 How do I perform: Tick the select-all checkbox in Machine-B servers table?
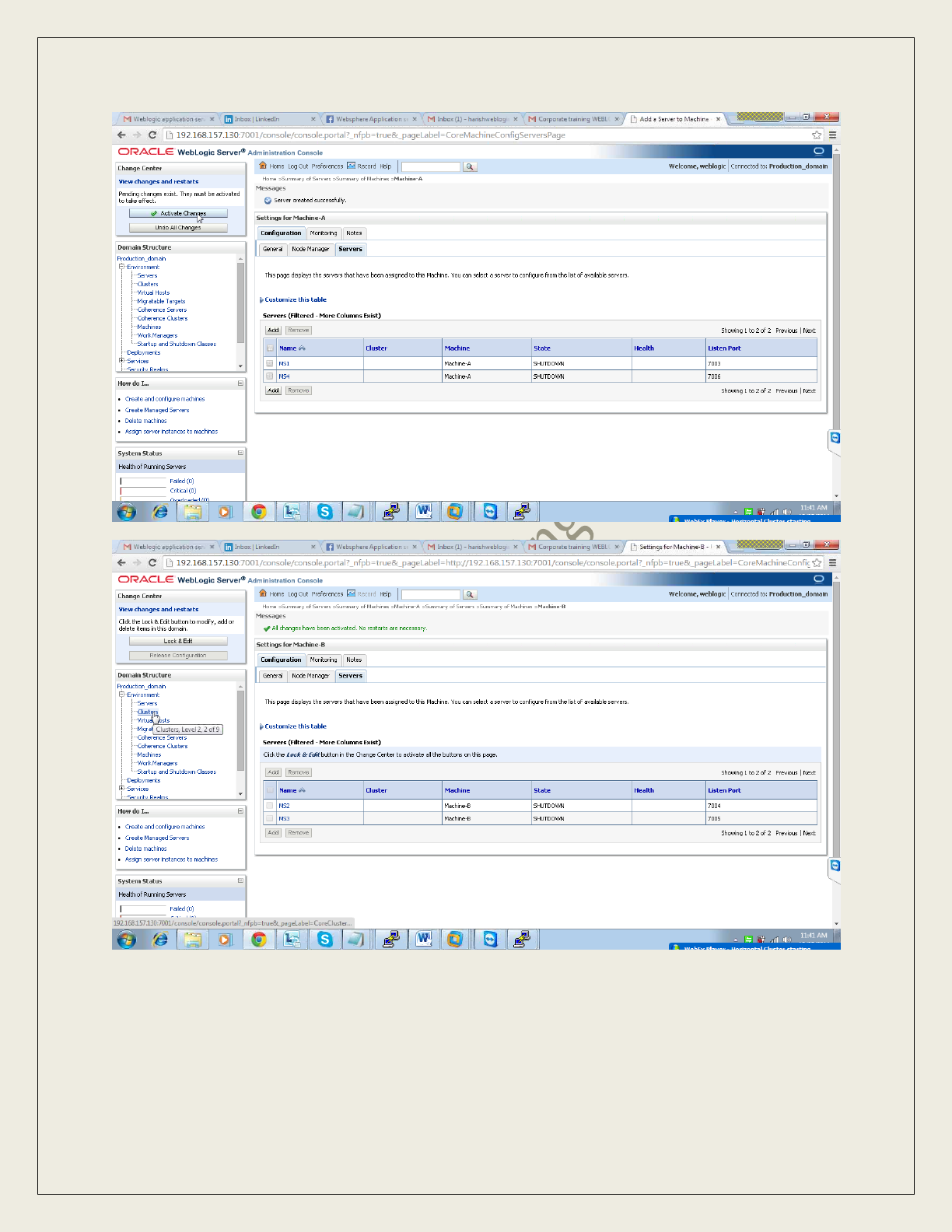point(270,790)
